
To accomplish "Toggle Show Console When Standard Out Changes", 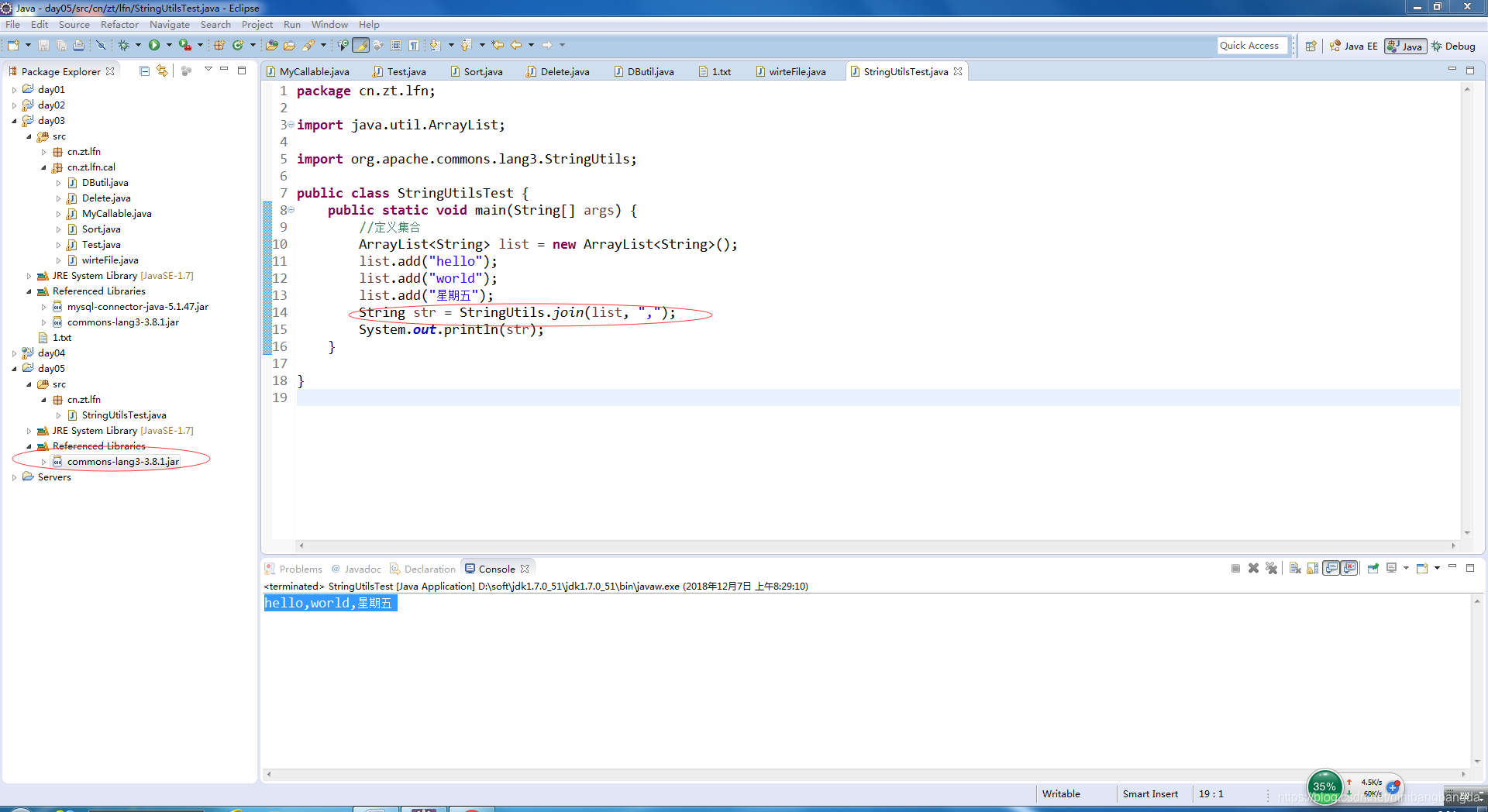I will click(x=1332, y=568).
